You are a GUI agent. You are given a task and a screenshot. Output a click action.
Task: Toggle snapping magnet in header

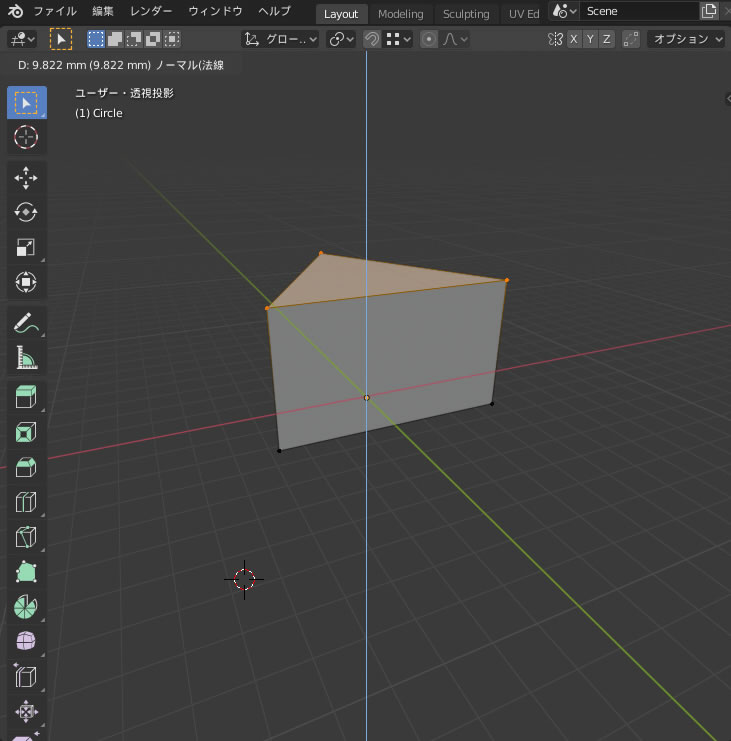371,39
